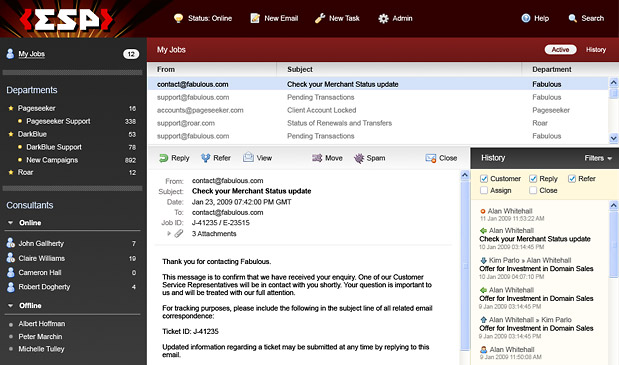Click the Admin gear icon
The image size is (619, 365).
point(383,19)
